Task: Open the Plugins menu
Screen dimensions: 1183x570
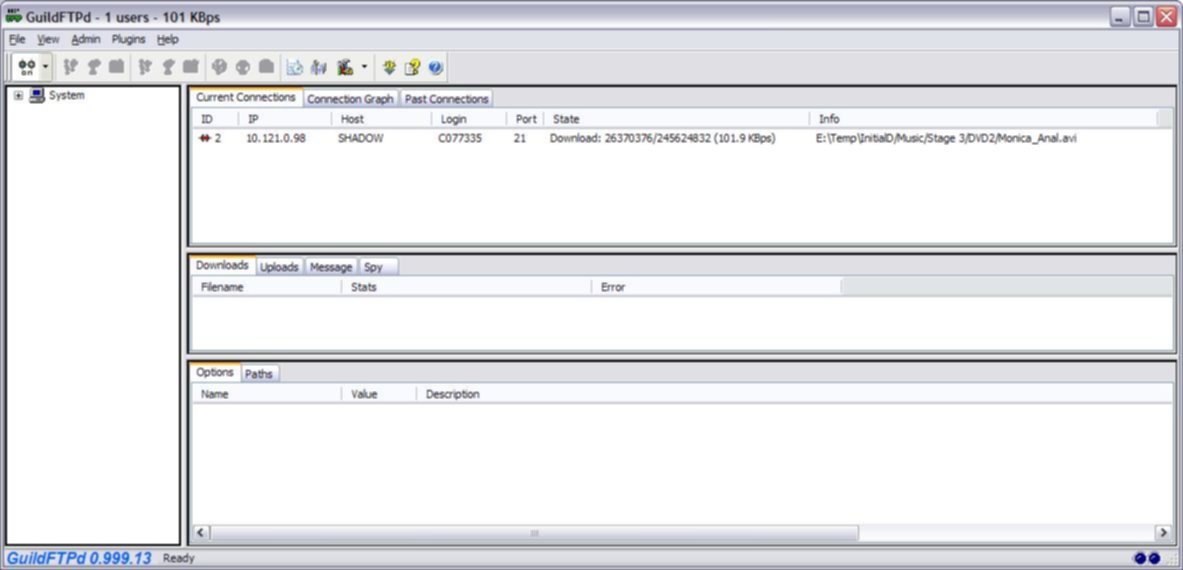Action: click(x=128, y=39)
